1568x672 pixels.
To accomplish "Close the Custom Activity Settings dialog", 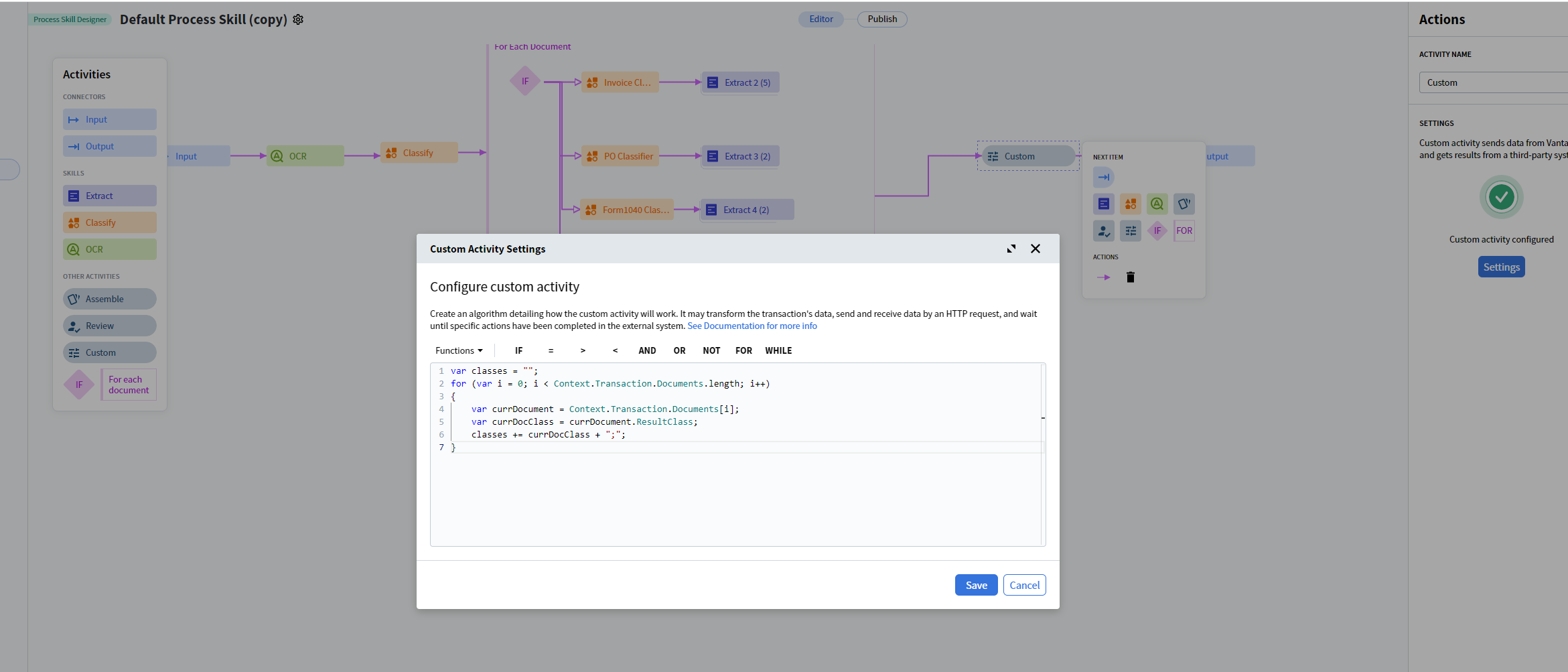I will click(1036, 249).
